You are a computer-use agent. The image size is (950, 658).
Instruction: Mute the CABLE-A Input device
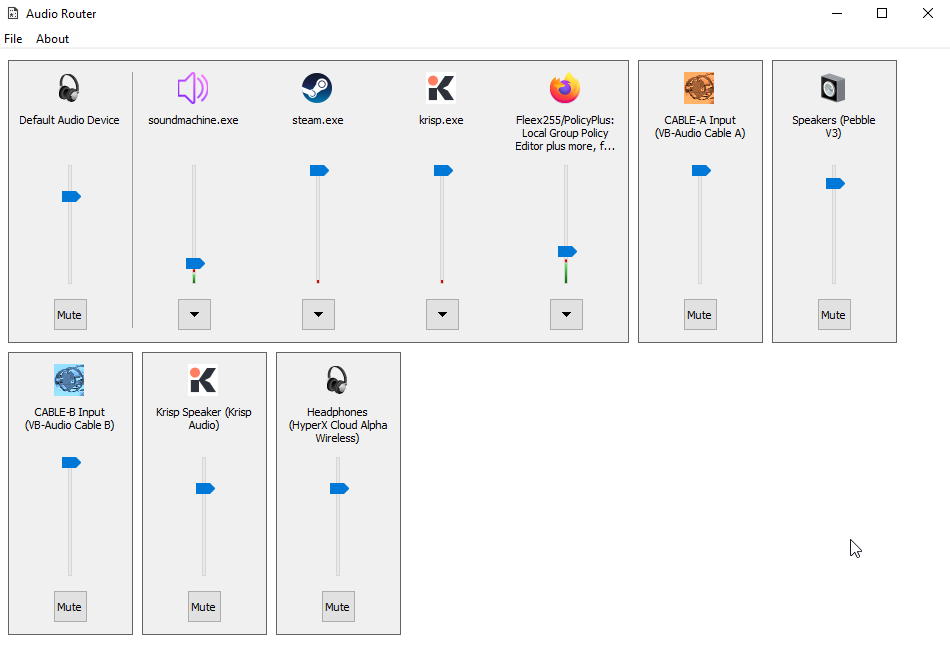(x=700, y=314)
